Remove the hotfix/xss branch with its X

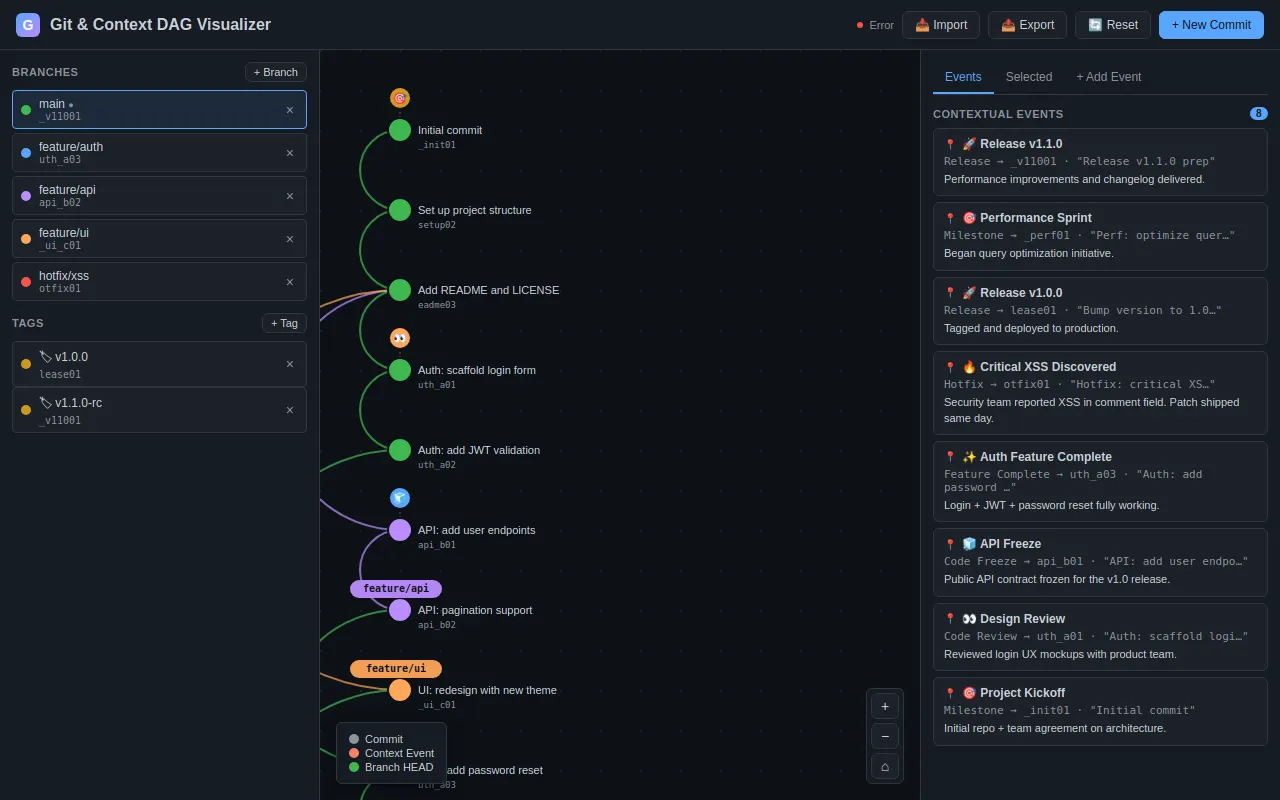[x=290, y=282]
